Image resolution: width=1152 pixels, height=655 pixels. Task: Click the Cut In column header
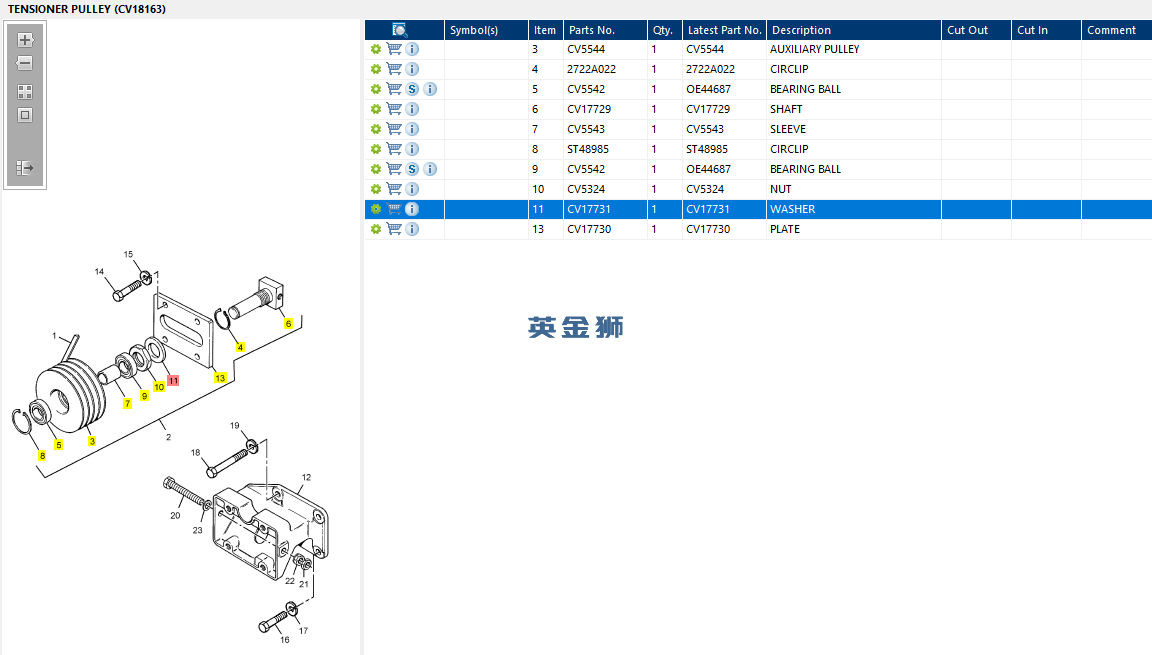point(1046,30)
